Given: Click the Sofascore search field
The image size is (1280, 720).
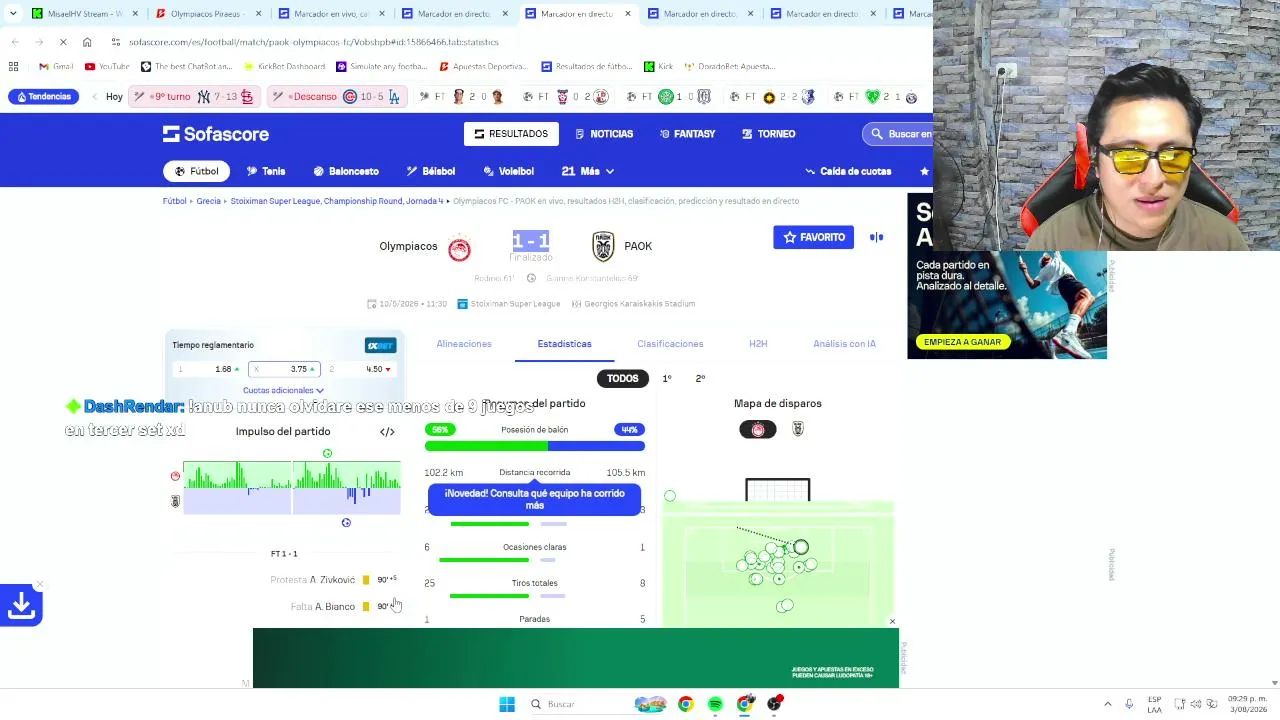Looking at the screenshot, I should (898, 134).
